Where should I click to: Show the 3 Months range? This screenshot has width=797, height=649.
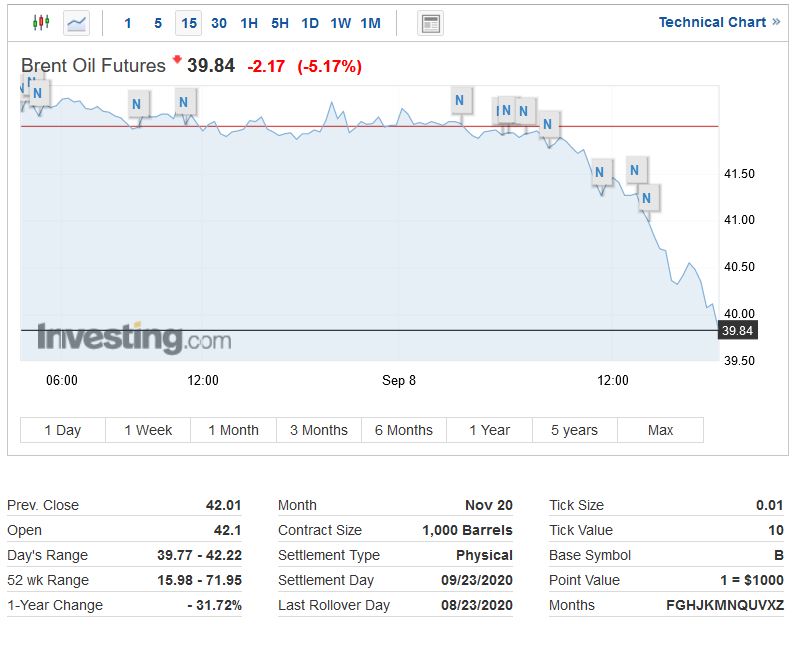tap(319, 430)
